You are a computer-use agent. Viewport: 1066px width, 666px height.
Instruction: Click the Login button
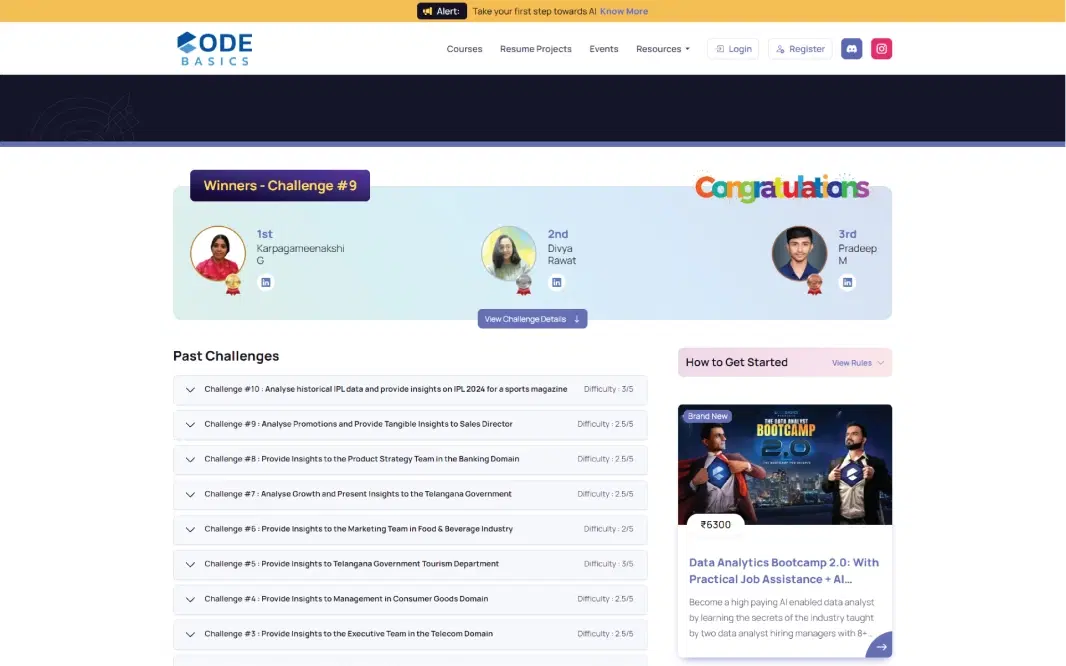pyautogui.click(x=733, y=49)
